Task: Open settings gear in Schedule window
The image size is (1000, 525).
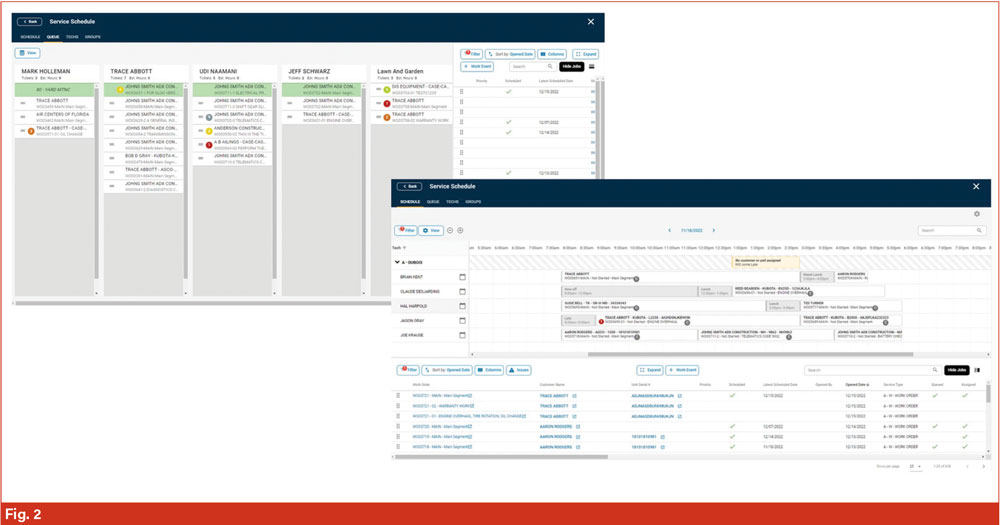Action: (976, 214)
